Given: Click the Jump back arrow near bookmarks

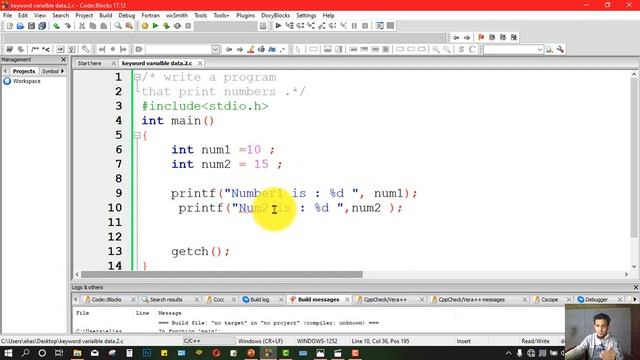Looking at the screenshot, I should (x=456, y=37).
